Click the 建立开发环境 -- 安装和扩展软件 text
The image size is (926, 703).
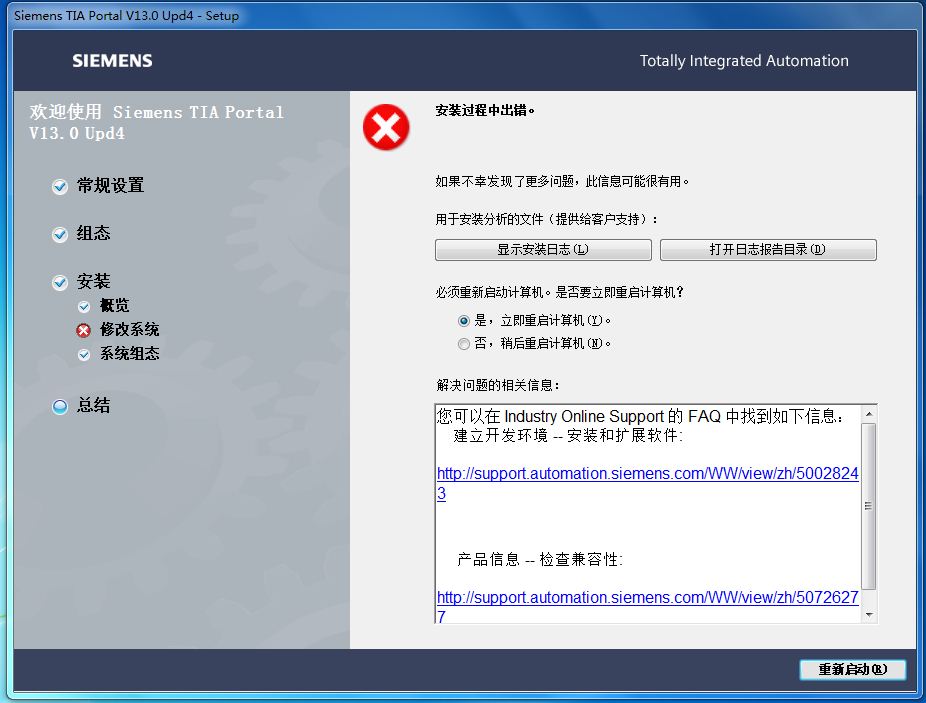[x=568, y=435]
